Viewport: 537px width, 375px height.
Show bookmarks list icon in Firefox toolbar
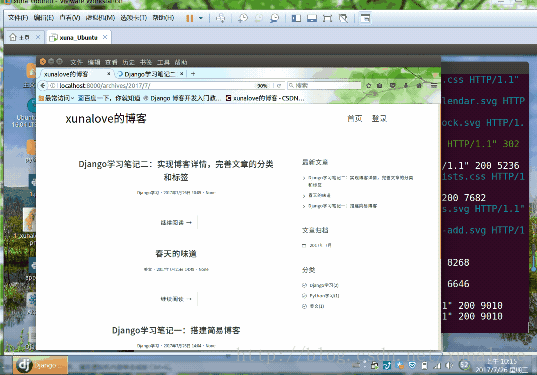click(x=379, y=85)
